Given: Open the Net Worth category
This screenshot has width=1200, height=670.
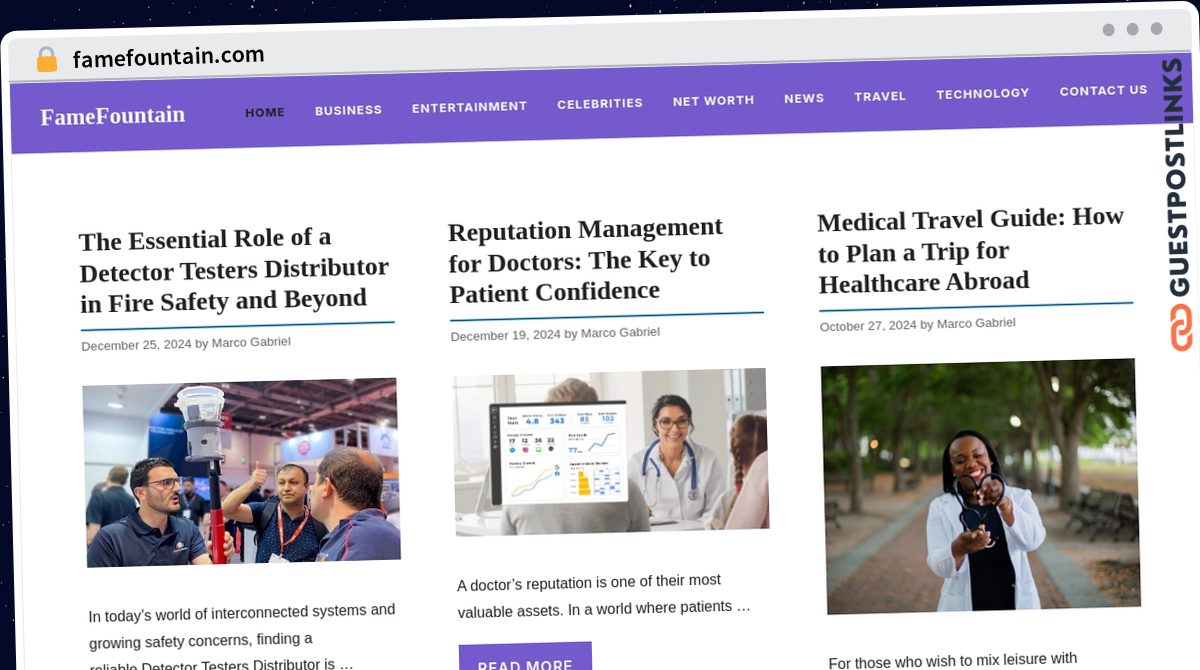Looking at the screenshot, I should [x=713, y=100].
